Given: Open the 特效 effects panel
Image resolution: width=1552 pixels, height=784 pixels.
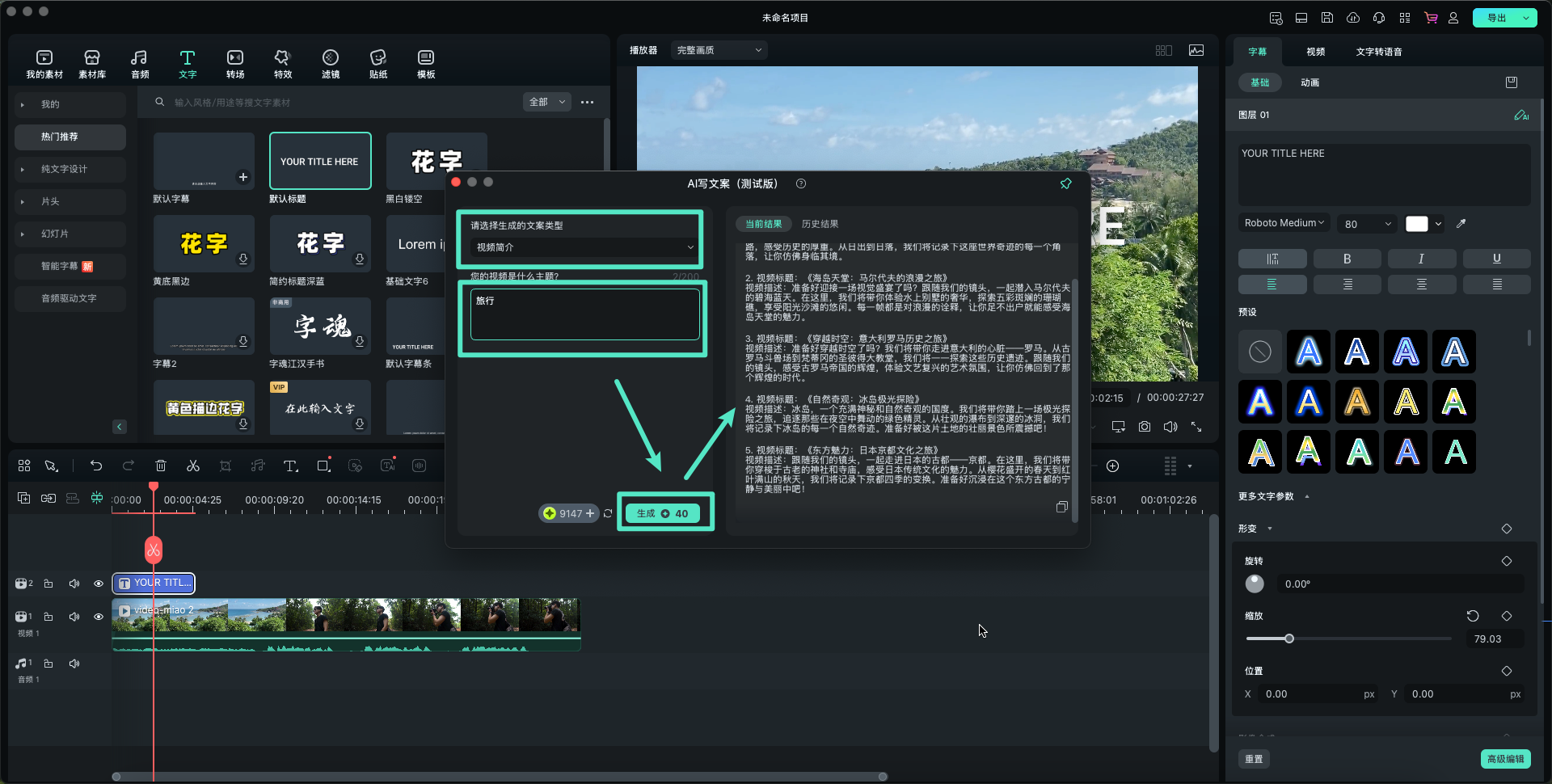Looking at the screenshot, I should pos(282,64).
